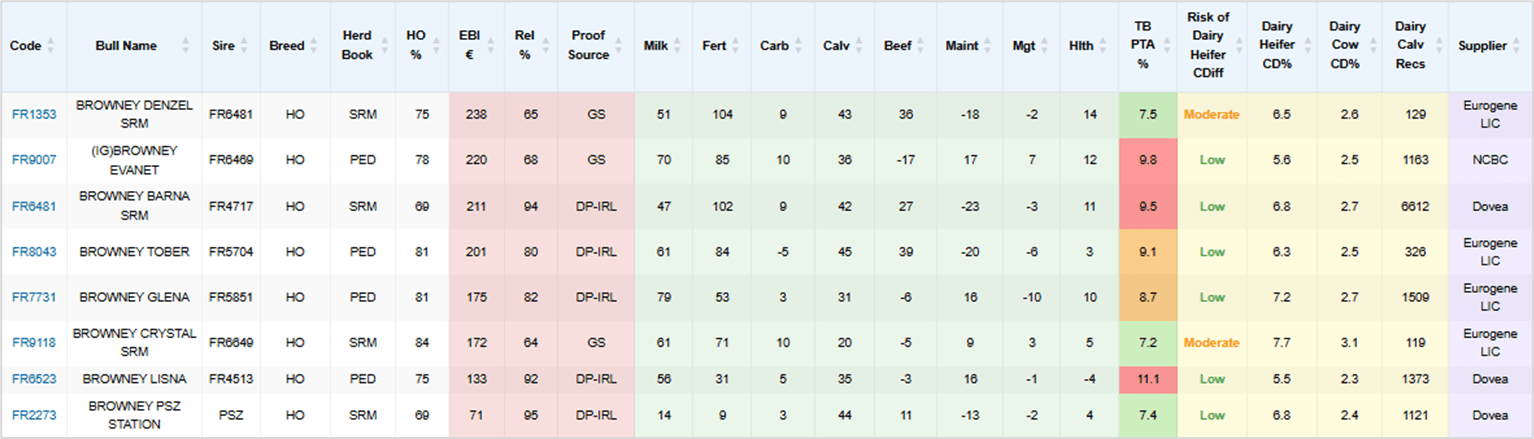Click red TB PTA value 11.1 cell
This screenshot has width=1534, height=439.
click(x=1148, y=379)
